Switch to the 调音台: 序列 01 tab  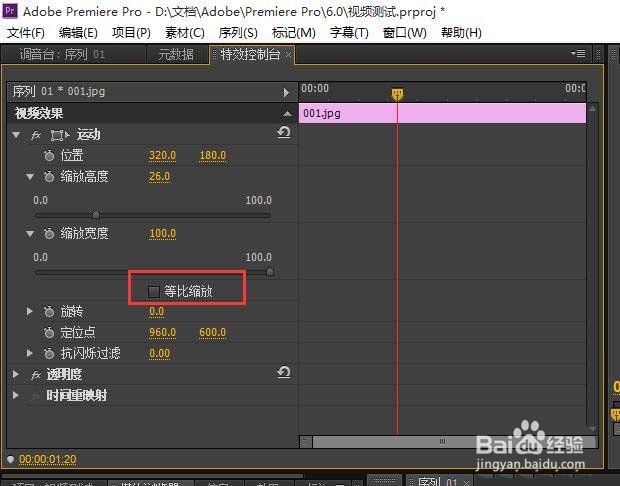(x=62, y=54)
